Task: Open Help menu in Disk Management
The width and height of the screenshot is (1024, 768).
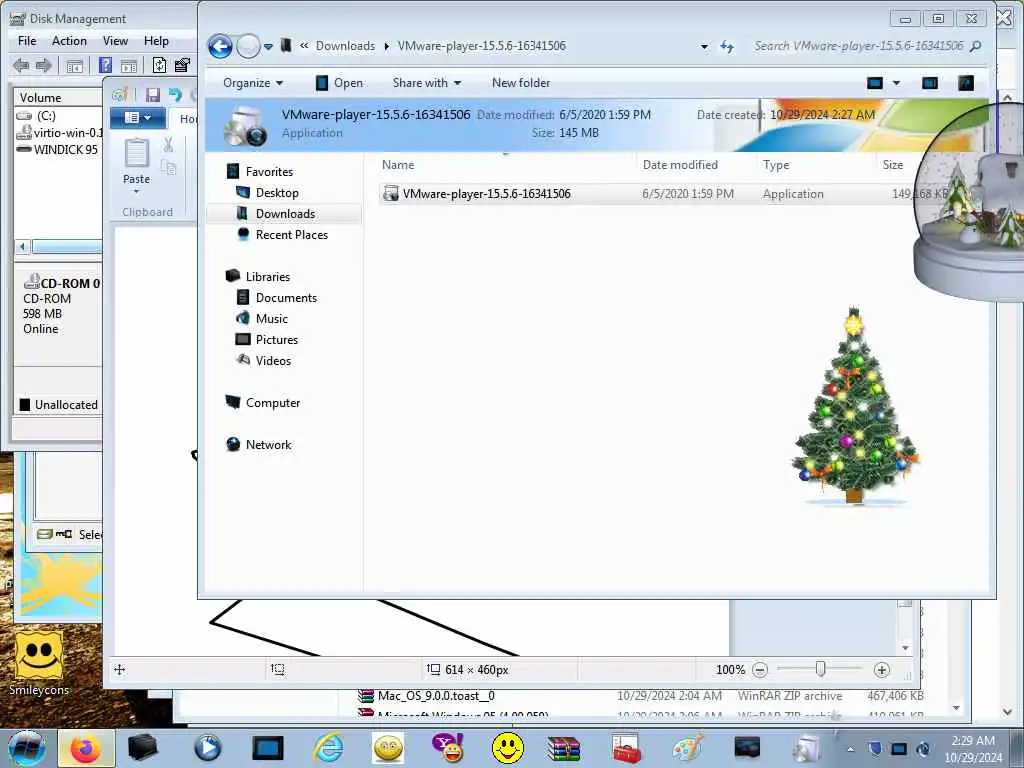Action: [156, 40]
